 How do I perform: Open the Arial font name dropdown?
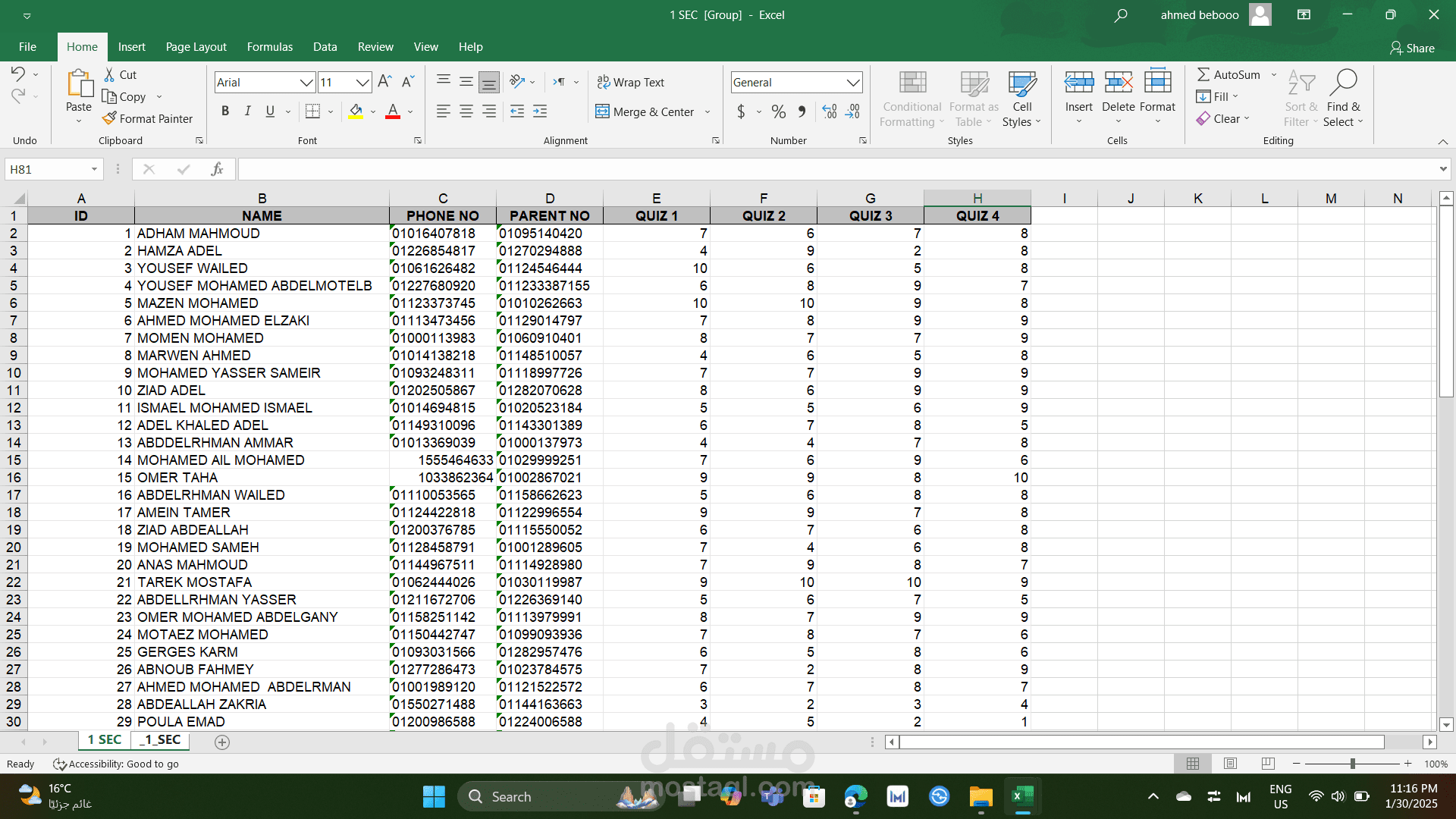point(306,82)
